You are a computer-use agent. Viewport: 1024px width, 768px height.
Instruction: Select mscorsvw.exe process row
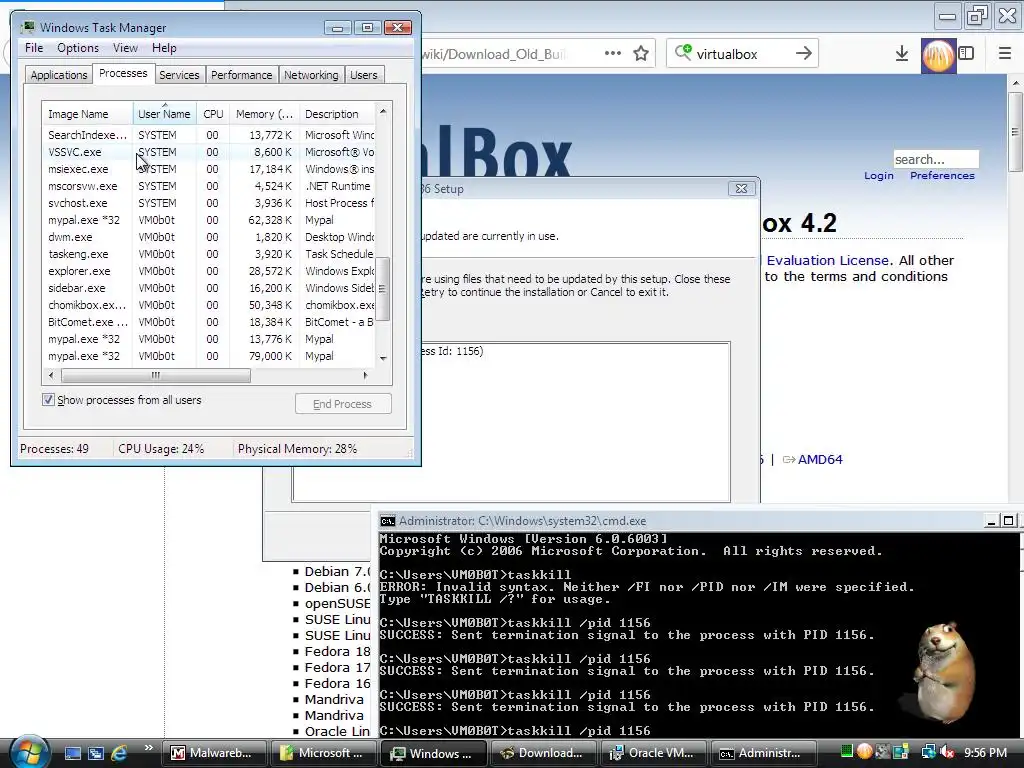coord(209,186)
